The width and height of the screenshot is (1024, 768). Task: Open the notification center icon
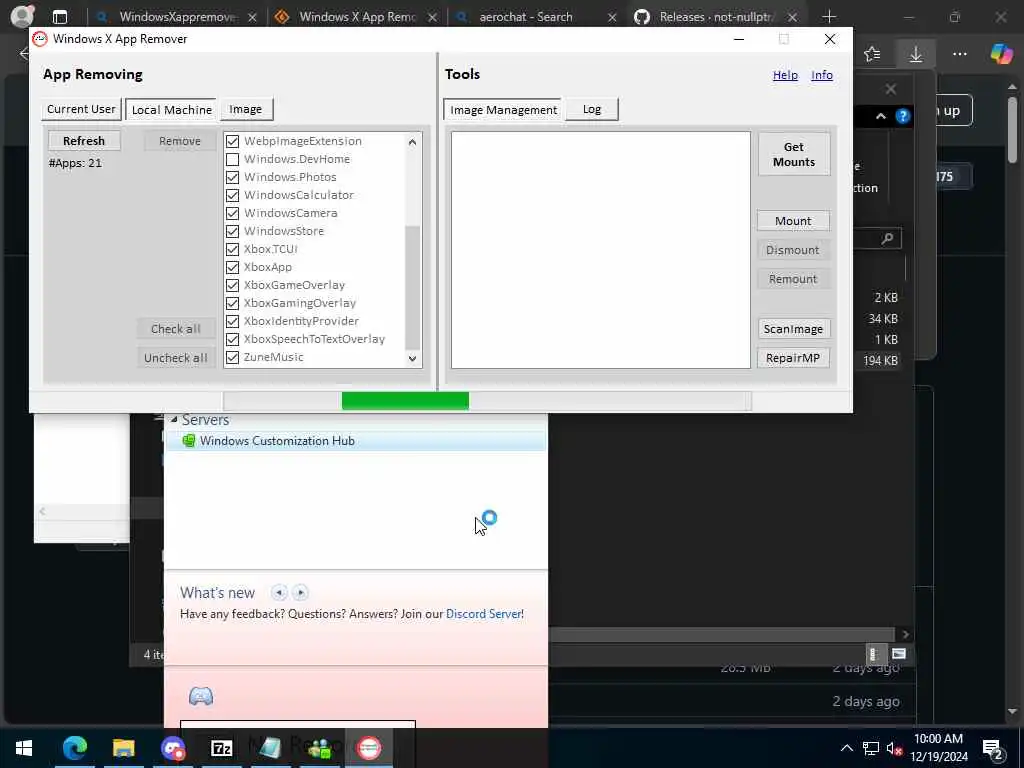pos(992,749)
